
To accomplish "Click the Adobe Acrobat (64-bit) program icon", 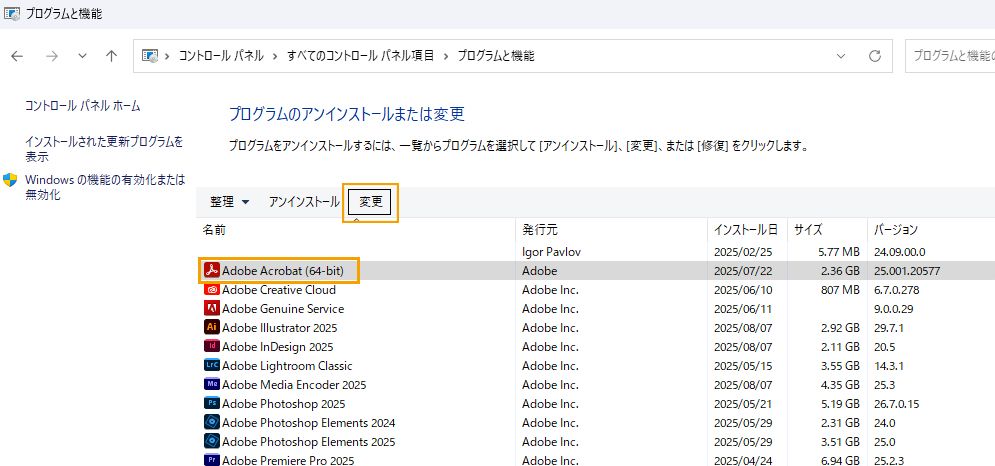I will point(211,271).
